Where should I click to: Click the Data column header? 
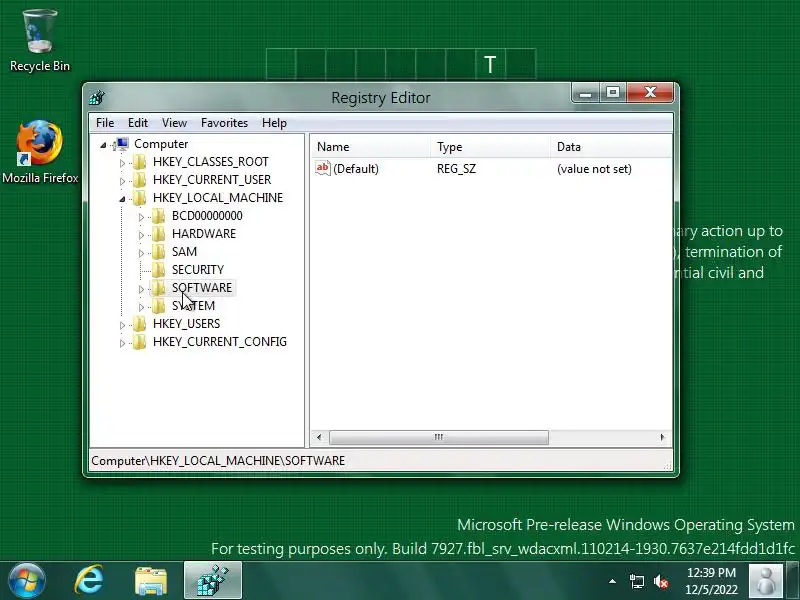pos(611,147)
